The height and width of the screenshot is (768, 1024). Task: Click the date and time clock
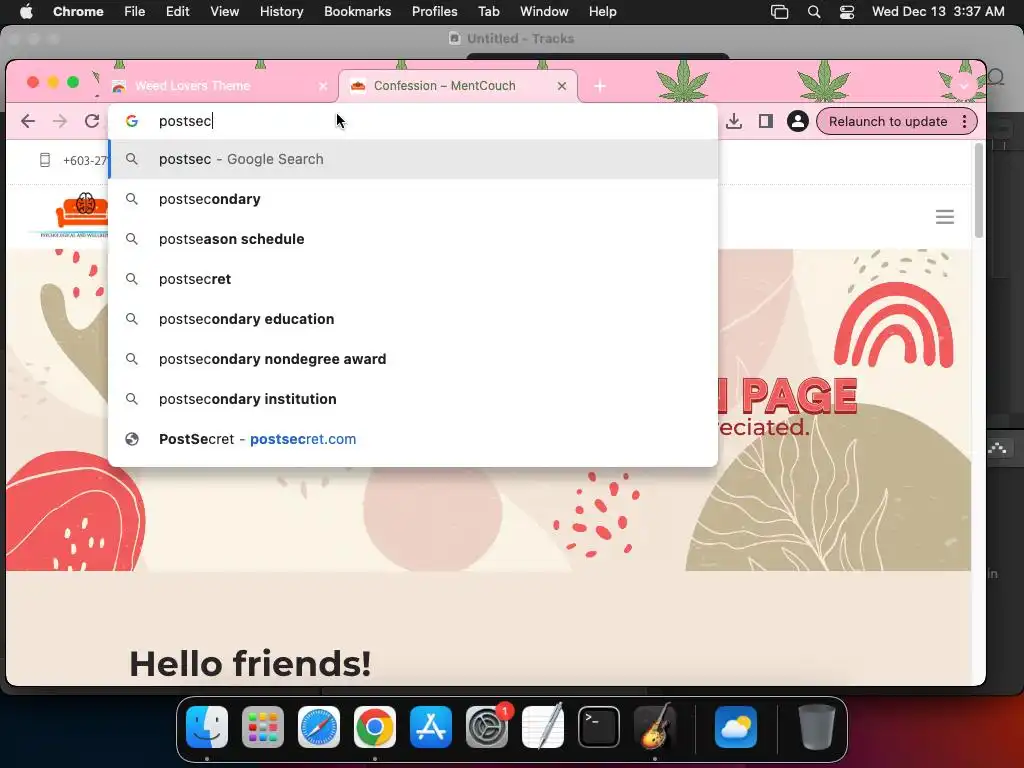(x=938, y=12)
